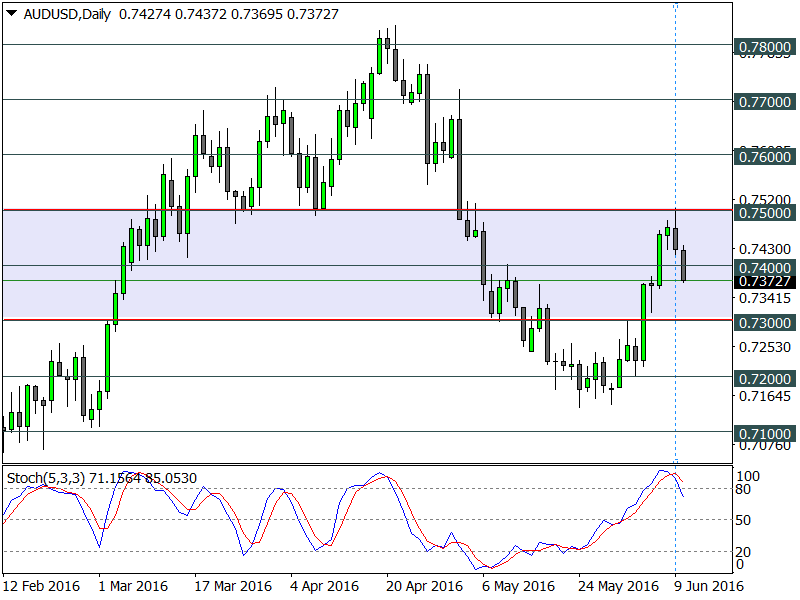
Task: Select the AUDUSD,Daily chart title text
Action: tap(67, 14)
